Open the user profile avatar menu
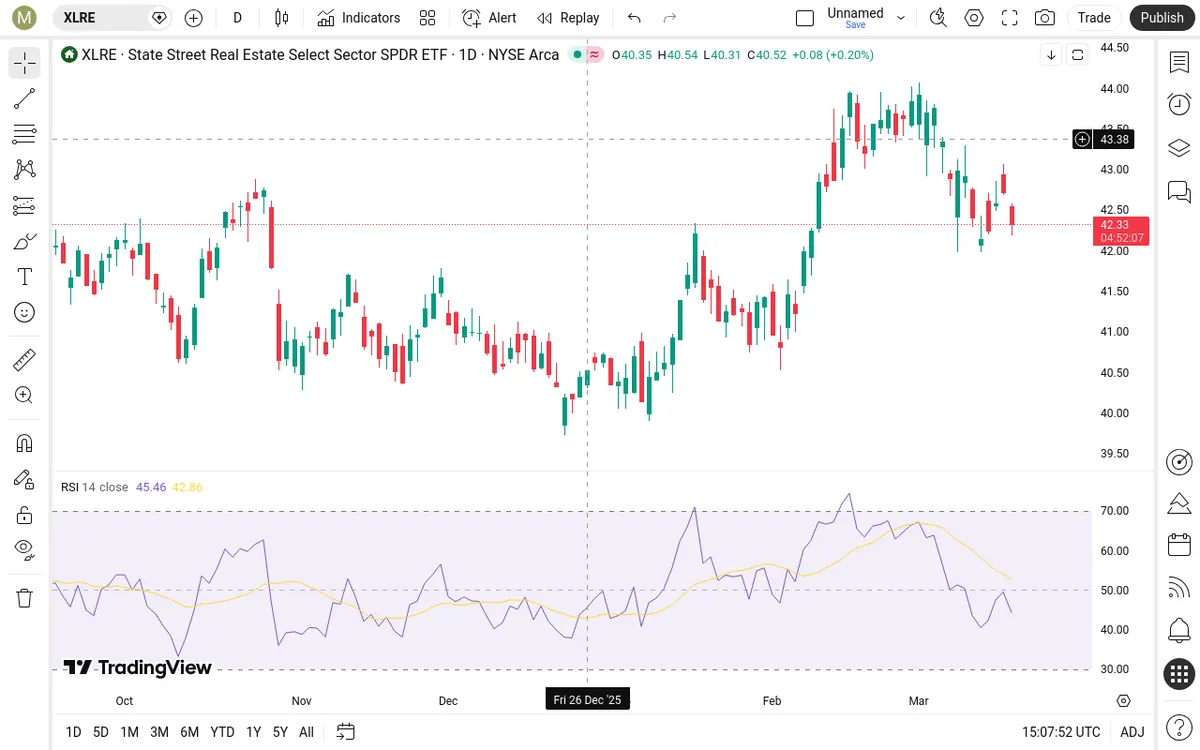1200x750 pixels. coord(25,18)
